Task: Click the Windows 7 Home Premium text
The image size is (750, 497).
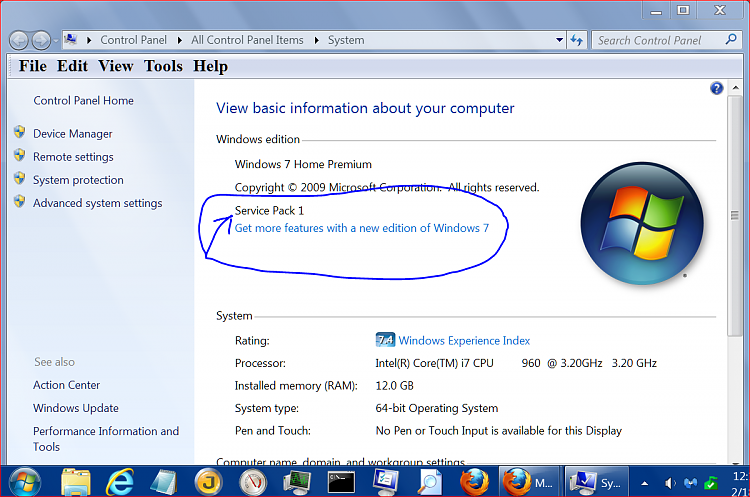Action: pyautogui.click(x=303, y=164)
